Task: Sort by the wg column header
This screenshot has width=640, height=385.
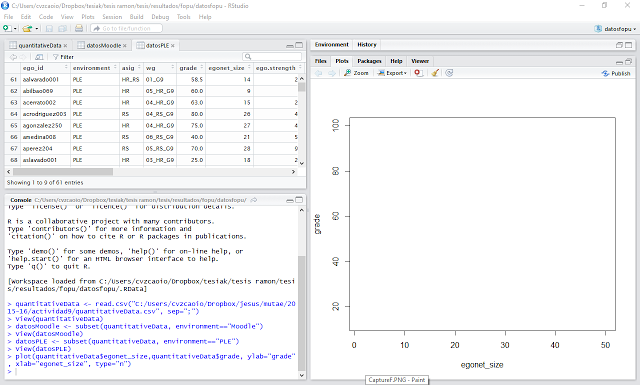Action: point(160,68)
